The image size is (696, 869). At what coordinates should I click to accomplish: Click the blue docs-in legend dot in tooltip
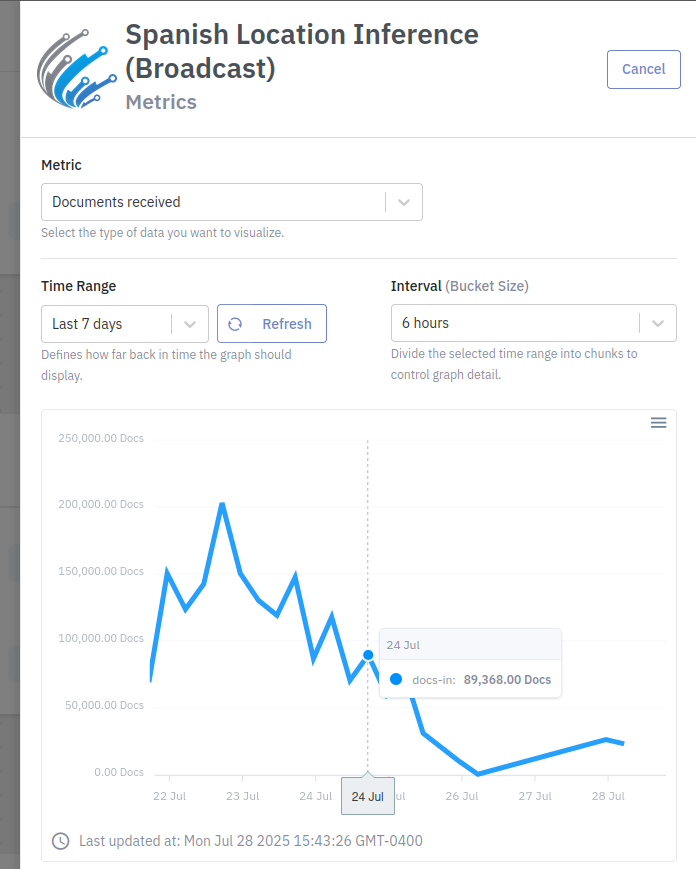pyautogui.click(x=396, y=679)
